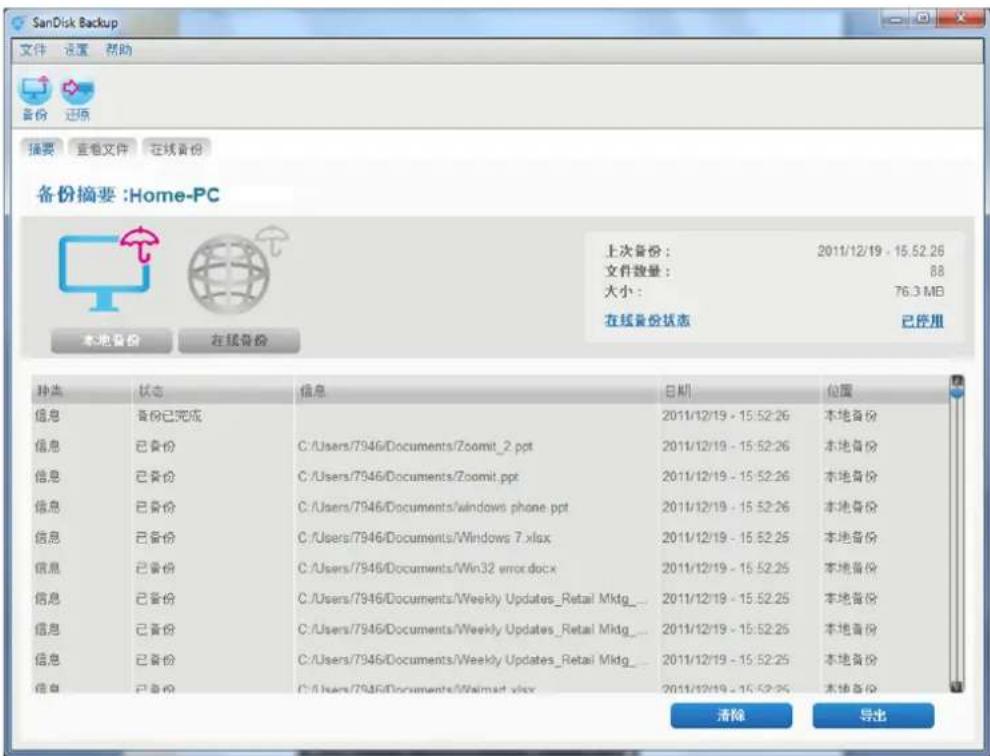Sort by the 日期 column header
Viewport: 990px width, 756px height.
739,391
